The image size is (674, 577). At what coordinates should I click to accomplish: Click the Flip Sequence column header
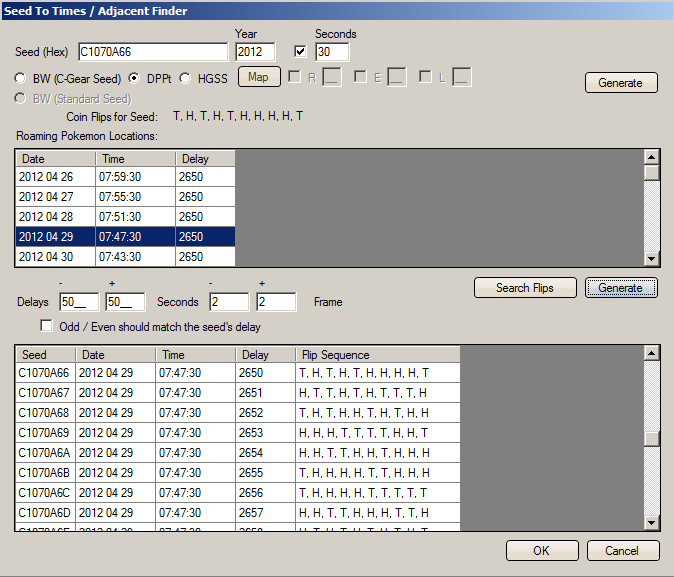[x=378, y=355]
